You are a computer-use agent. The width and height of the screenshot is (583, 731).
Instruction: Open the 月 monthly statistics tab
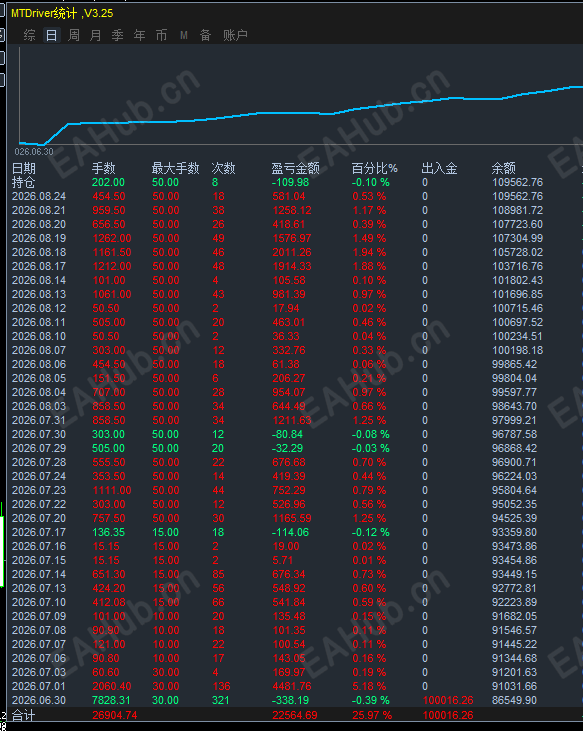click(x=96, y=35)
